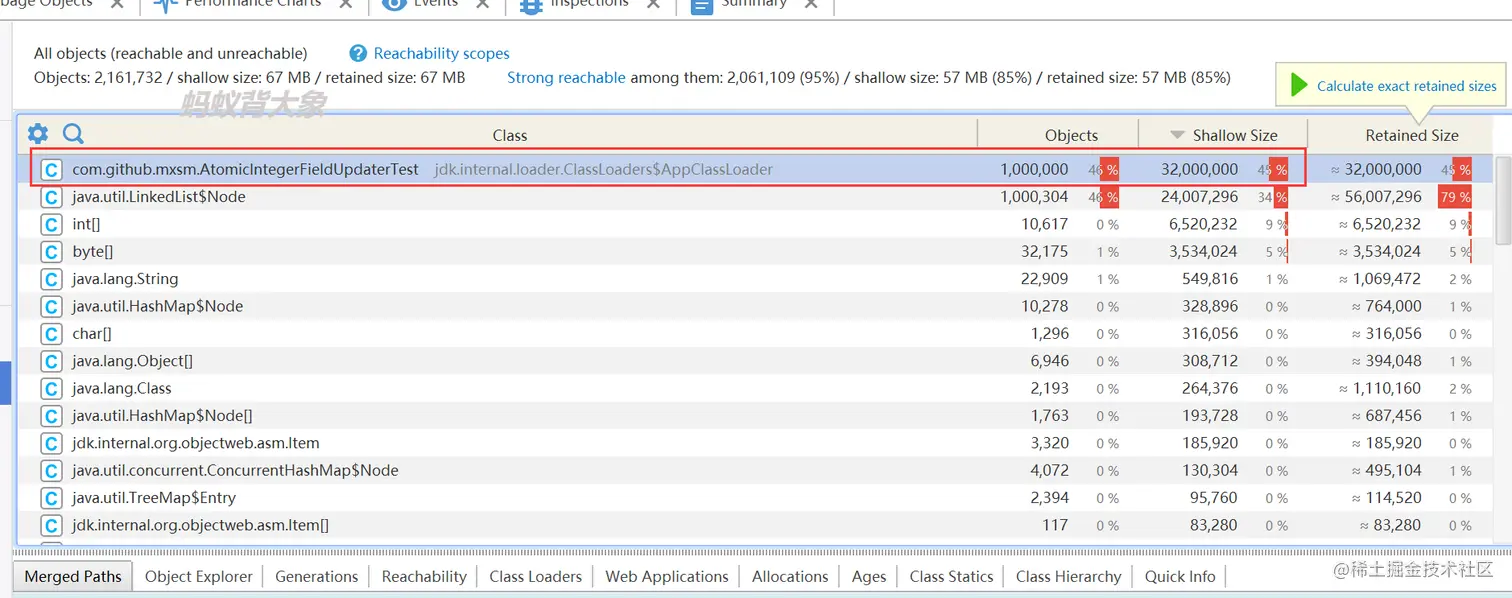Viewport: 1512px width, 598px height.
Task: Click the 10,617 objects count for int[]
Action: [x=1044, y=225]
